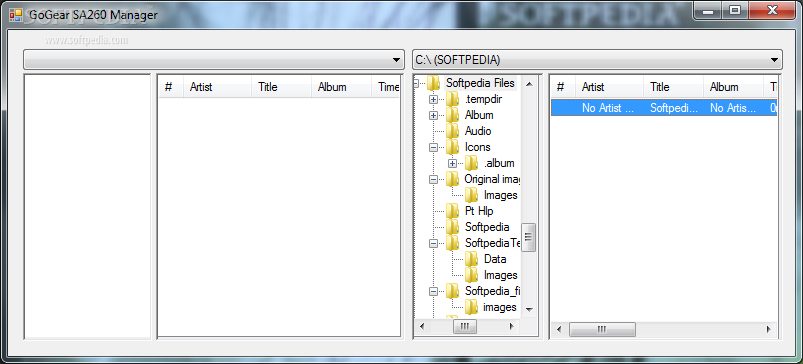Sort computer list by # column

click(563, 87)
